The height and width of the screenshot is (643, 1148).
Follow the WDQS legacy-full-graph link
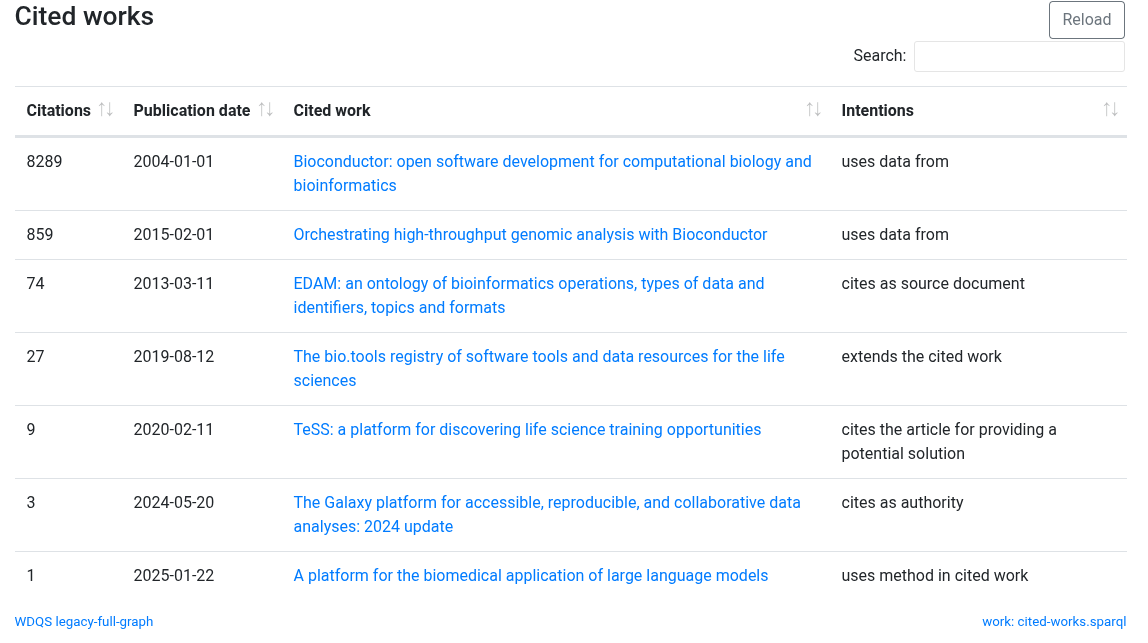[83, 621]
